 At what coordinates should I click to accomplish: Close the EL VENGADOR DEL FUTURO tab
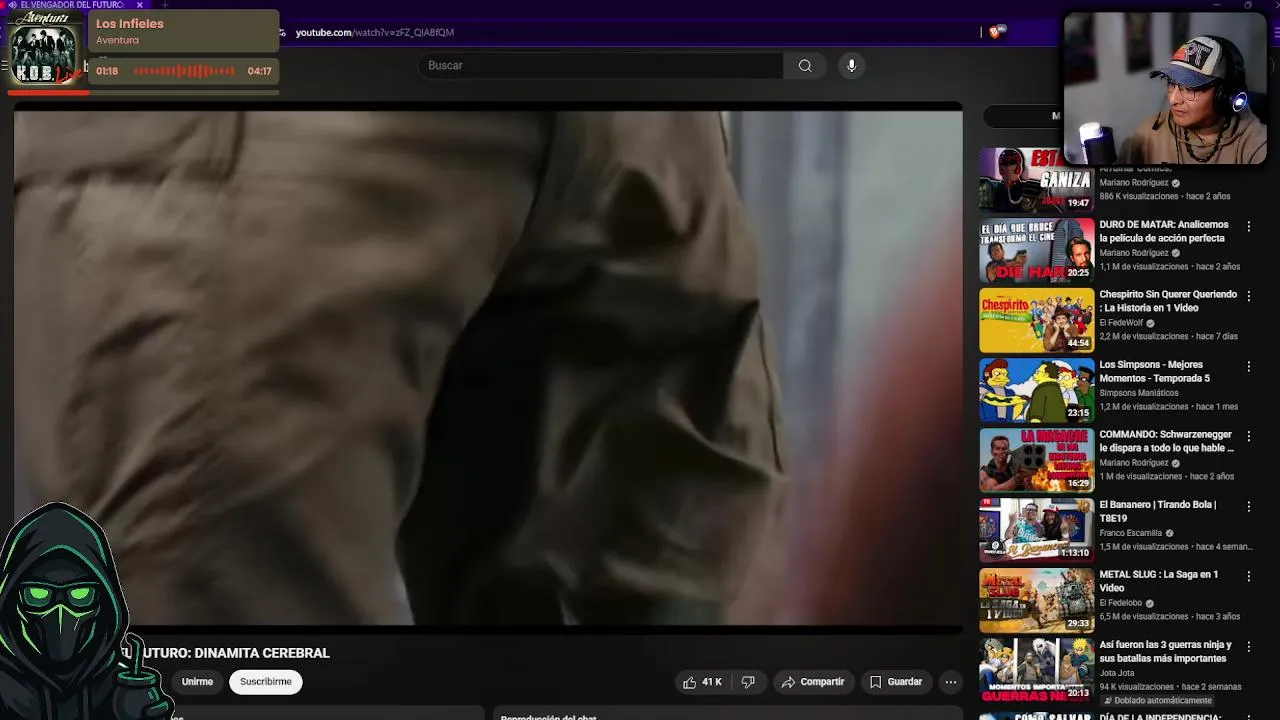(140, 5)
